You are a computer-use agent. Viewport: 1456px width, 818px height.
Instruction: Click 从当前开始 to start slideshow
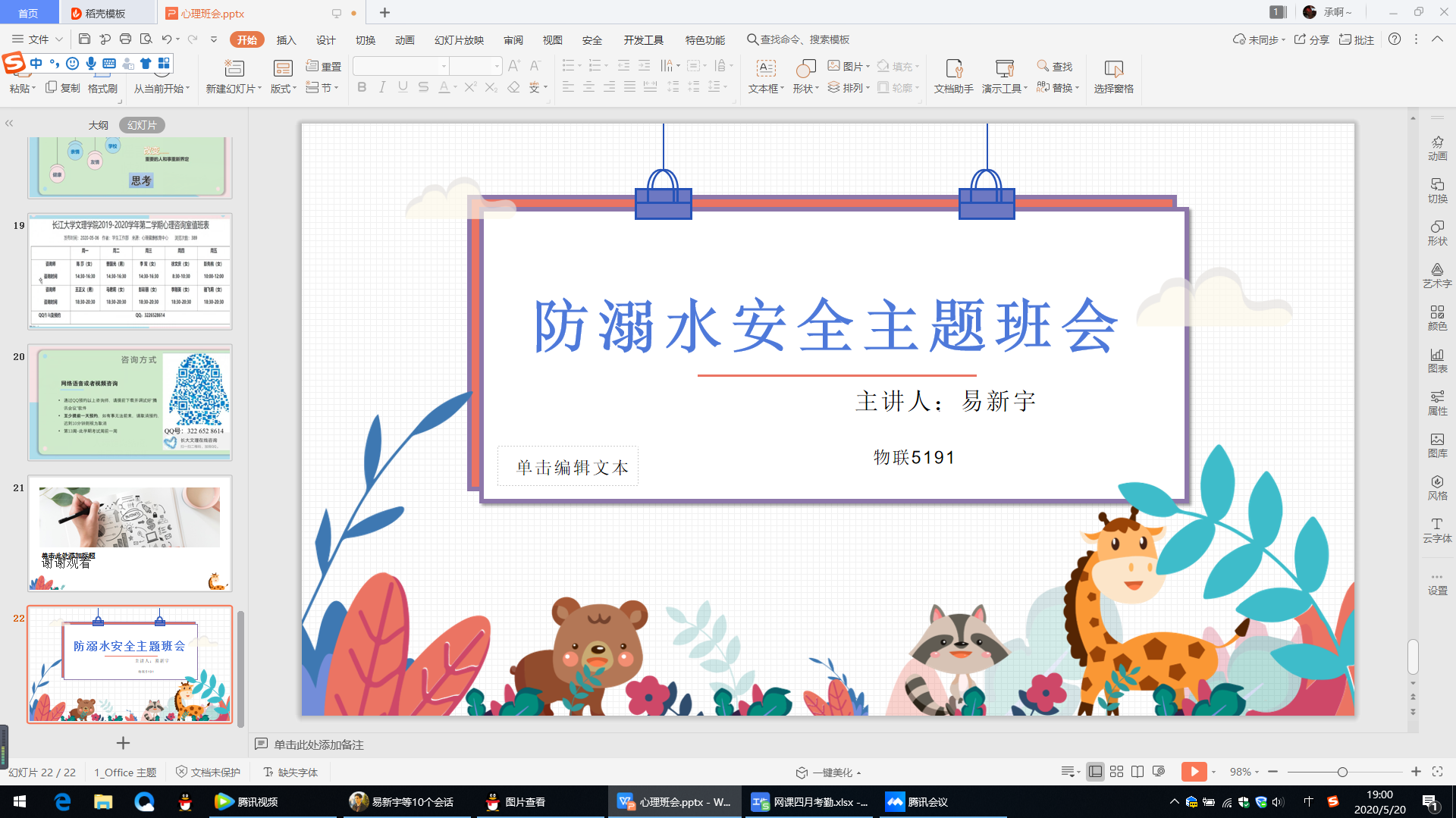coord(161,89)
